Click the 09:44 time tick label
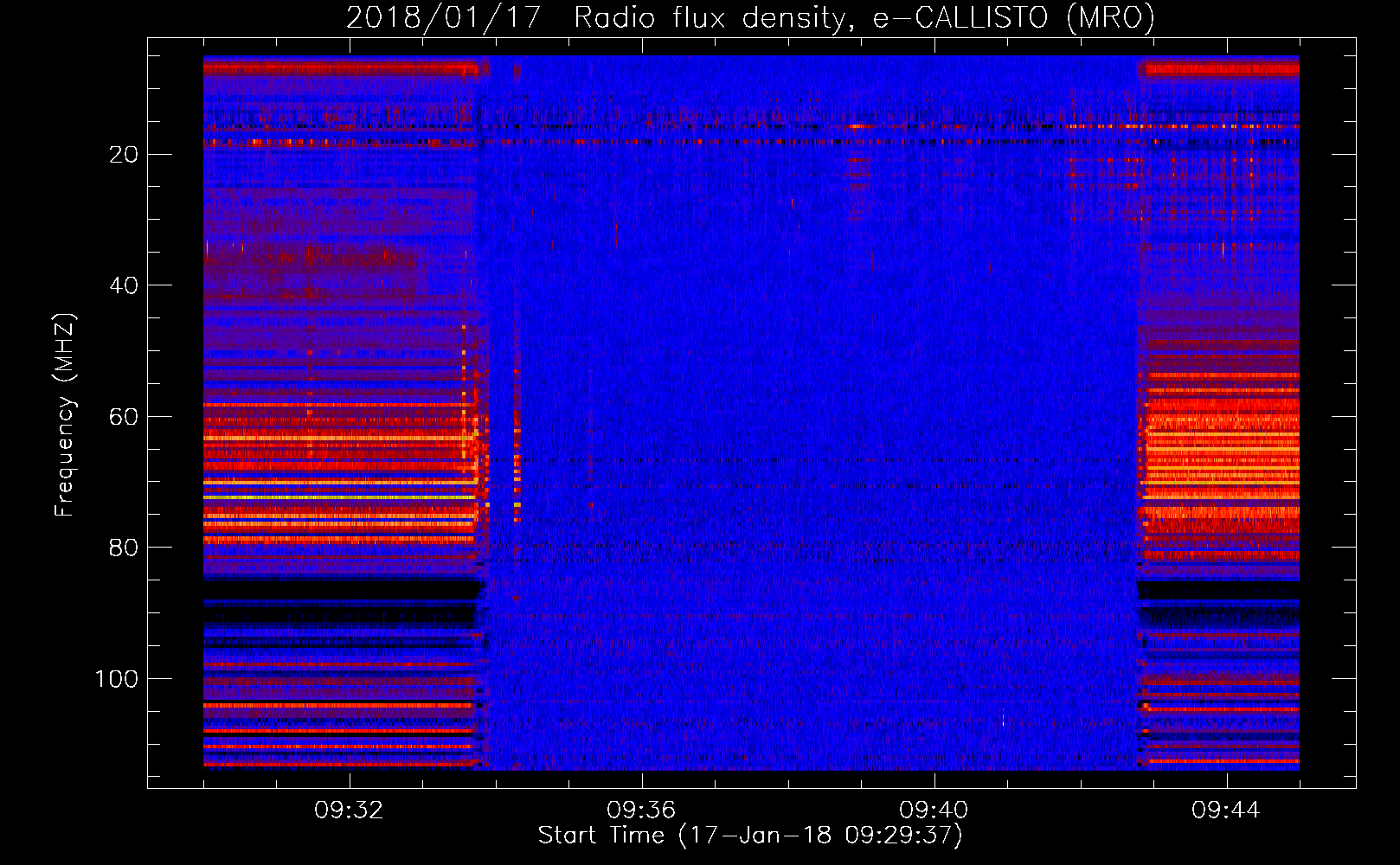The height and width of the screenshot is (865, 1400). pos(1226,811)
